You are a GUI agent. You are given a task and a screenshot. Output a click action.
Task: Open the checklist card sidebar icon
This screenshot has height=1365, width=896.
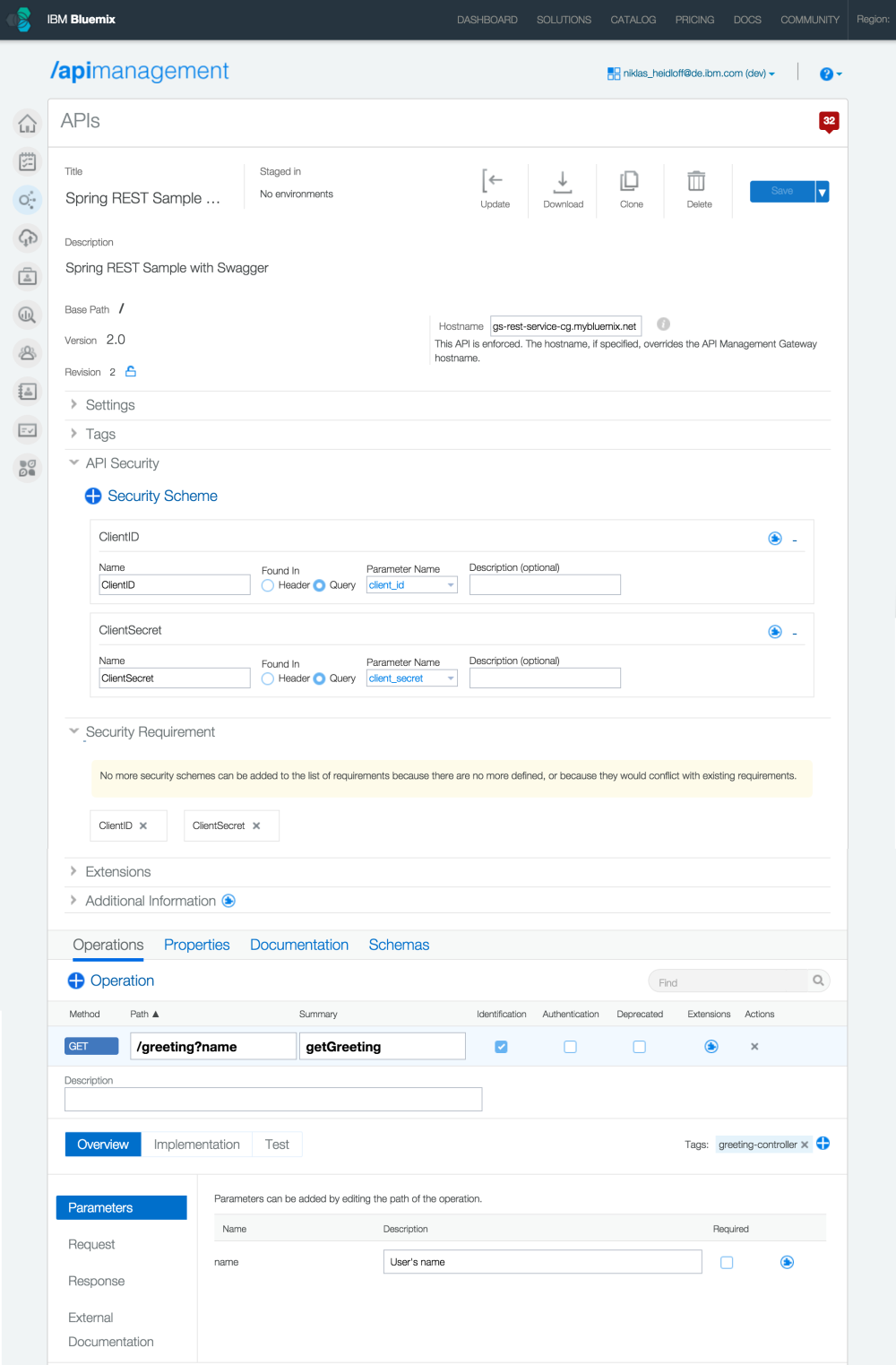click(28, 430)
